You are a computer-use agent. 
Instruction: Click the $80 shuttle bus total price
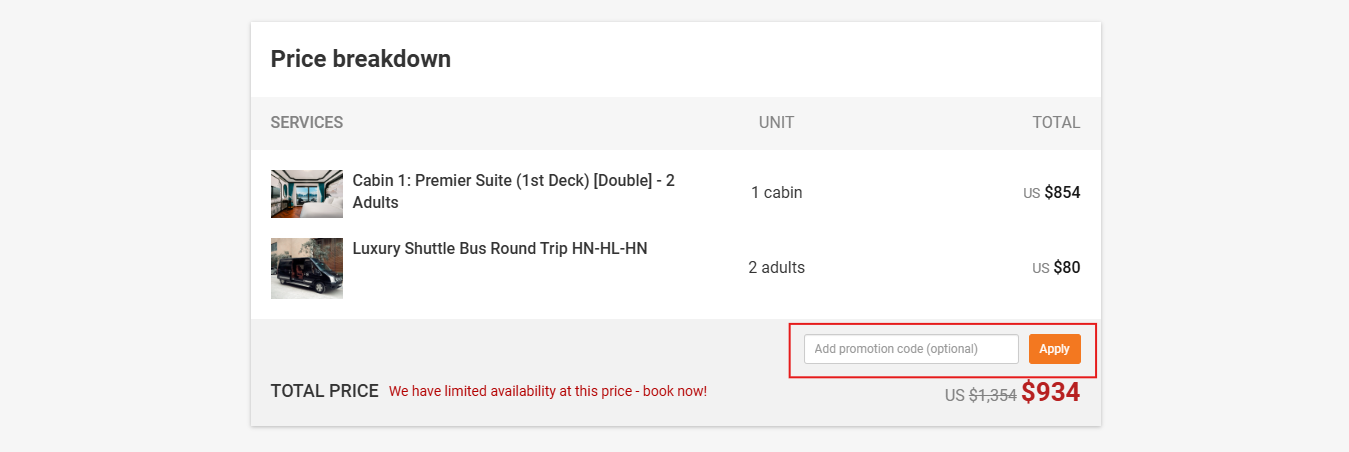(1066, 268)
